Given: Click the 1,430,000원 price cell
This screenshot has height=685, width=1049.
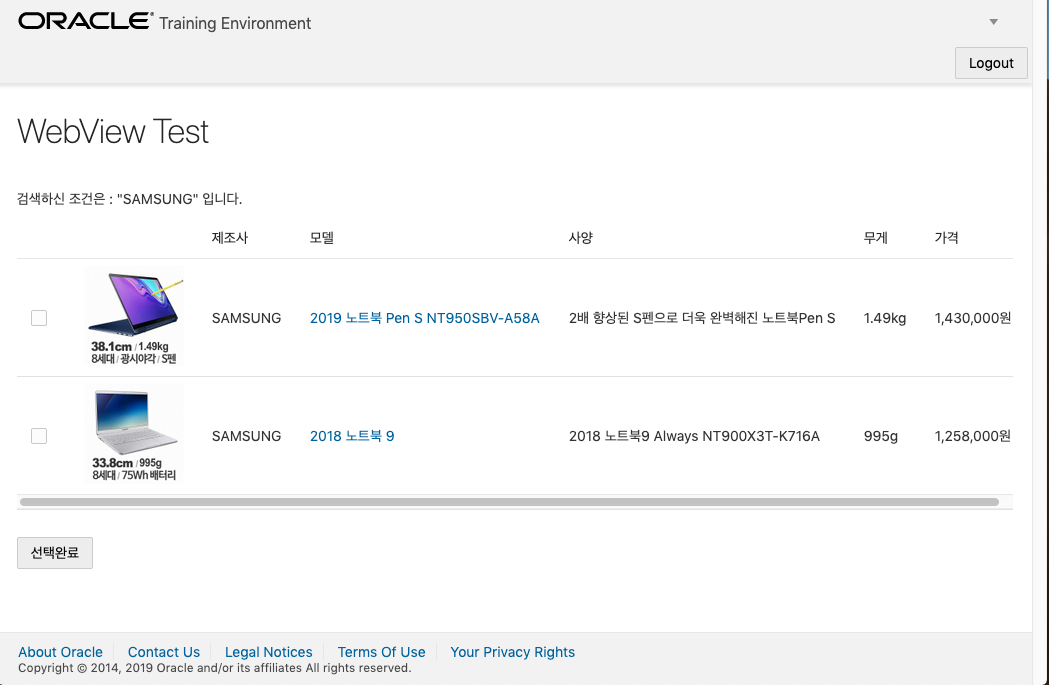Looking at the screenshot, I should 973,318.
